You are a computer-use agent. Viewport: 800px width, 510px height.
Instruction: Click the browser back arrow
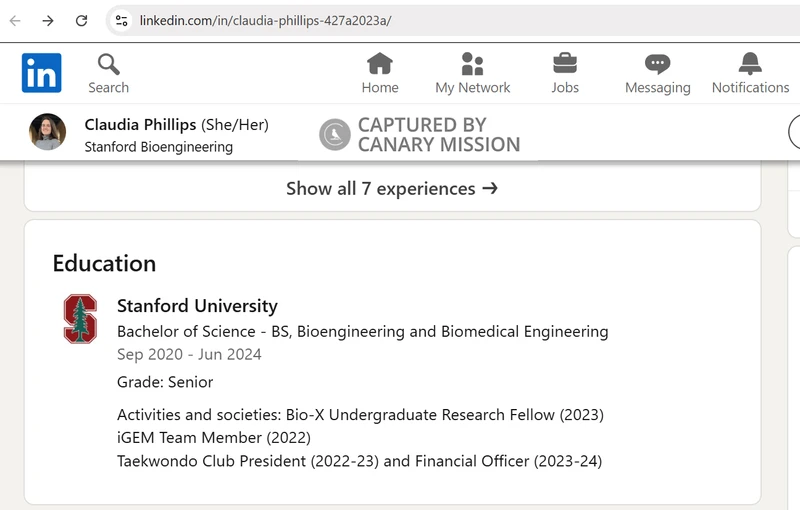pyautogui.click(x=15, y=21)
